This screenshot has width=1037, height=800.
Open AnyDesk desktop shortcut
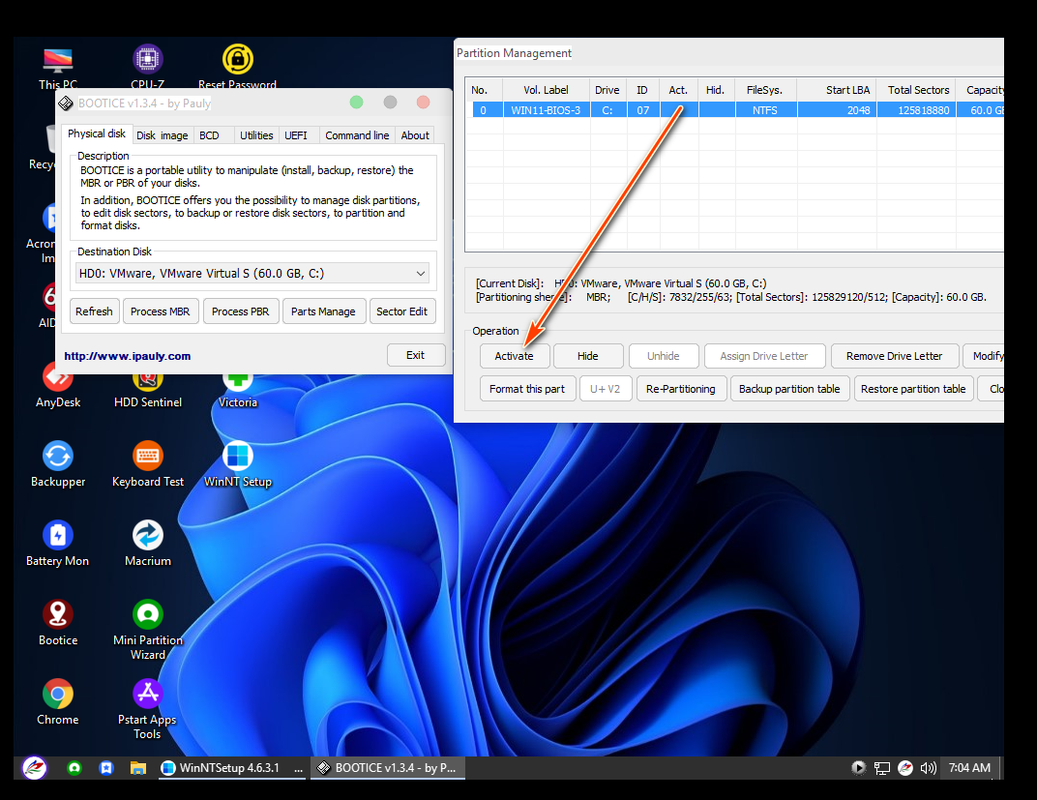click(58, 387)
